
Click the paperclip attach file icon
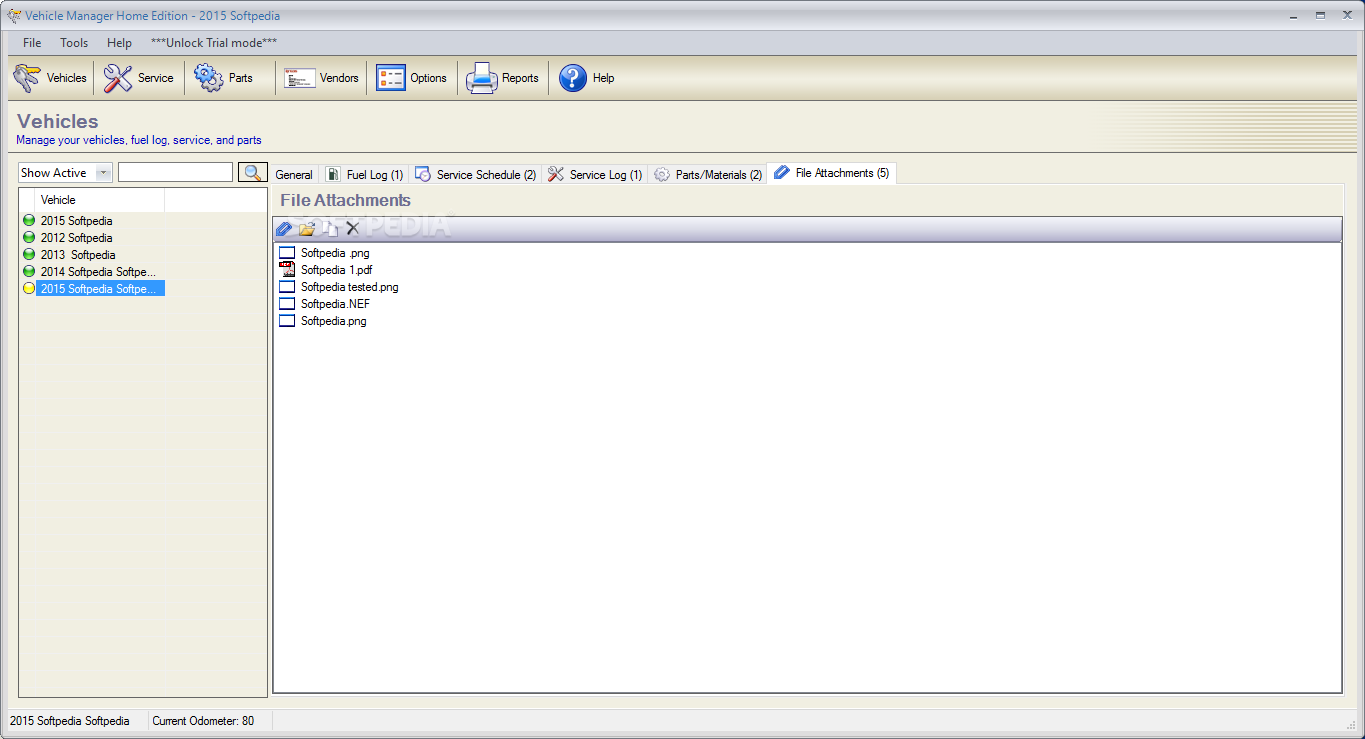pos(284,229)
